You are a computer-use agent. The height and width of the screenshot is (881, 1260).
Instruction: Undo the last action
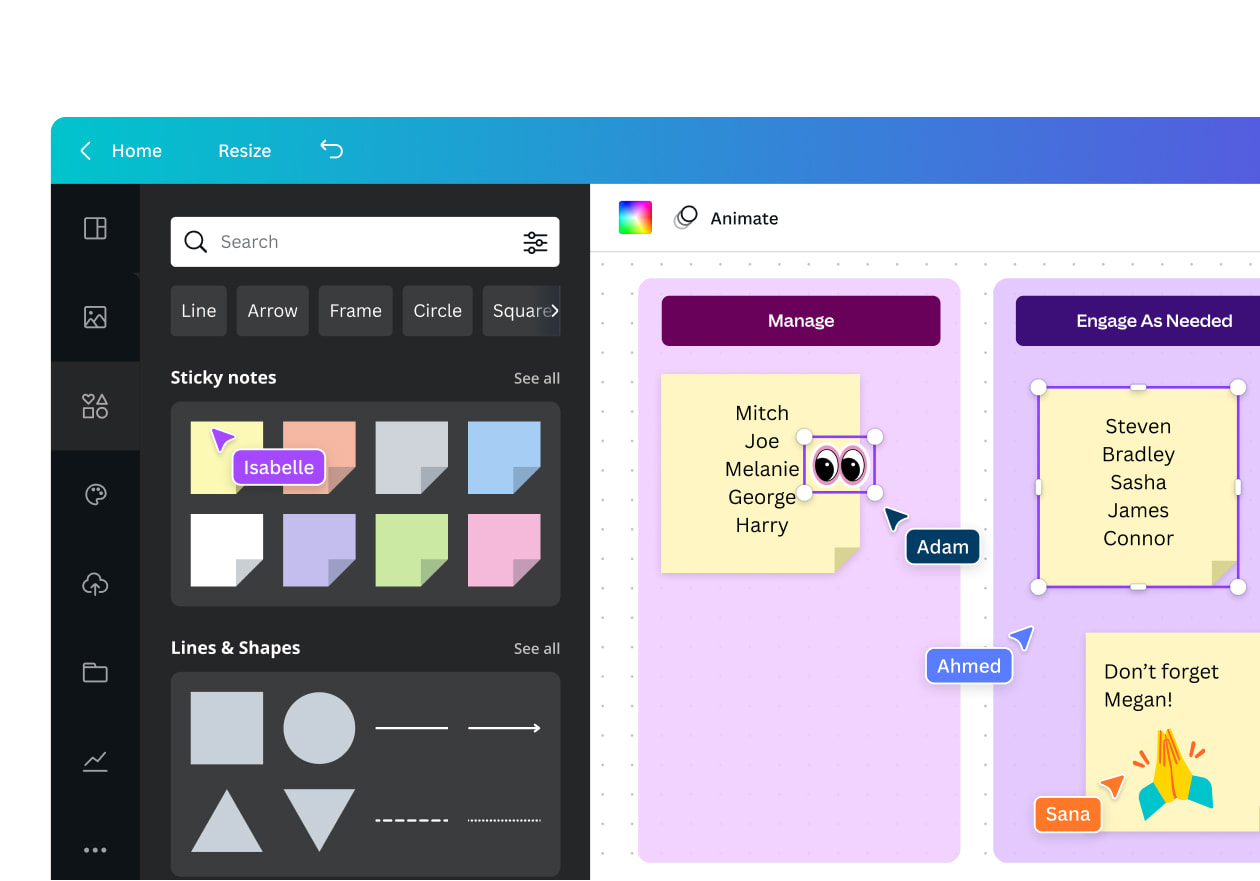click(x=331, y=150)
